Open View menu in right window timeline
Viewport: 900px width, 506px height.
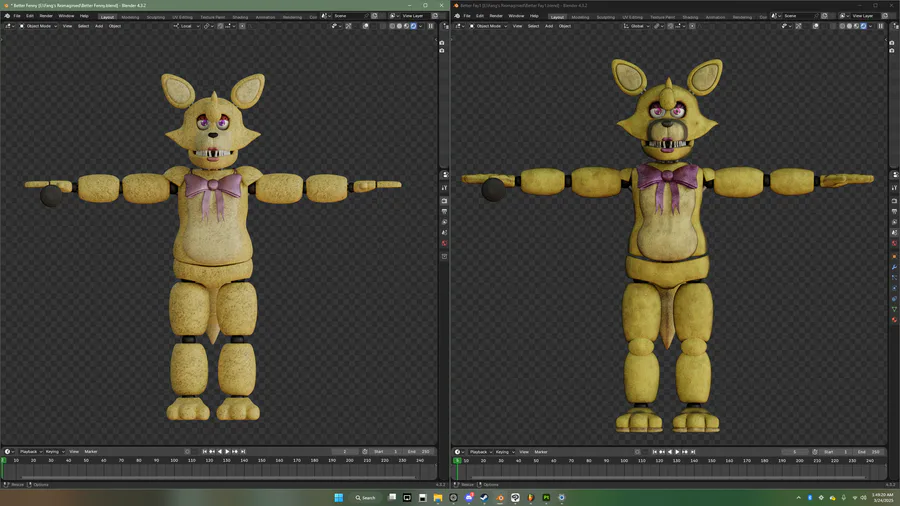click(524, 451)
